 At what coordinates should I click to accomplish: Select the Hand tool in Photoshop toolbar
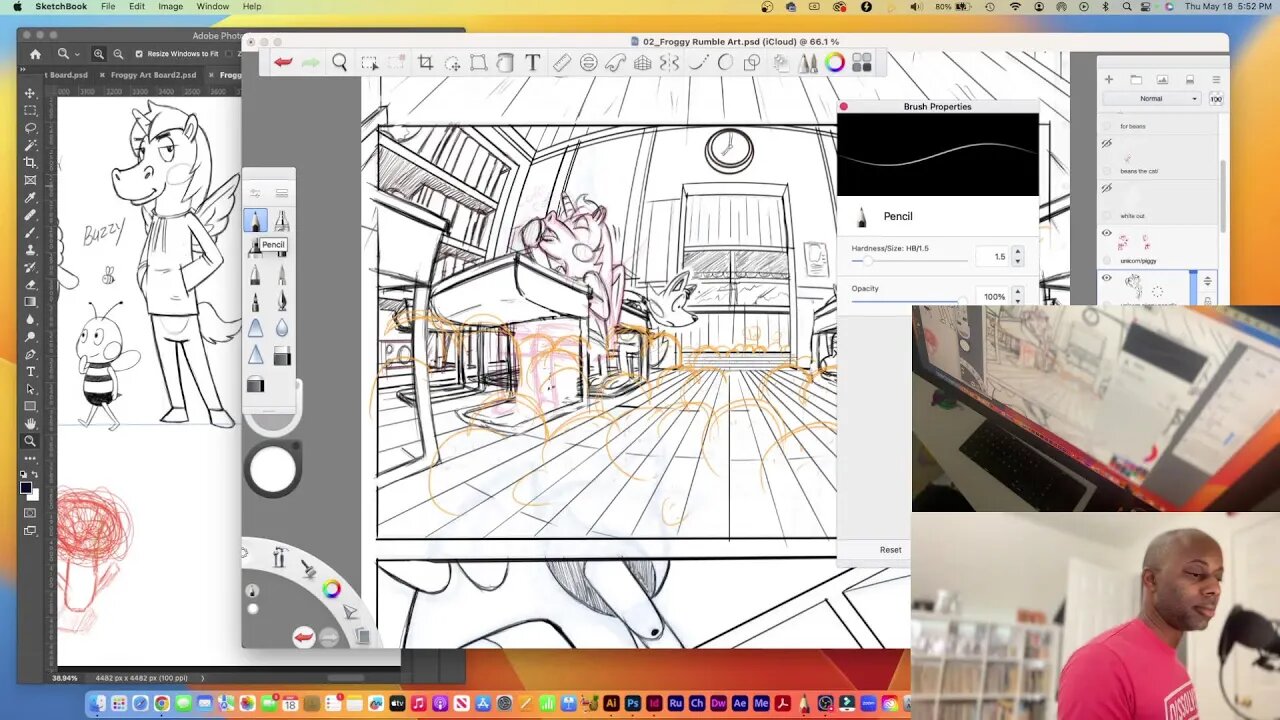[x=30, y=423]
